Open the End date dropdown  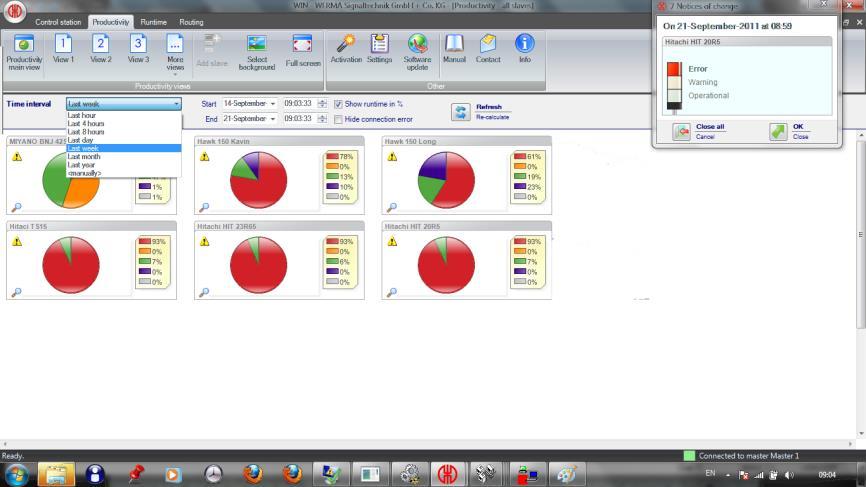(x=272, y=119)
